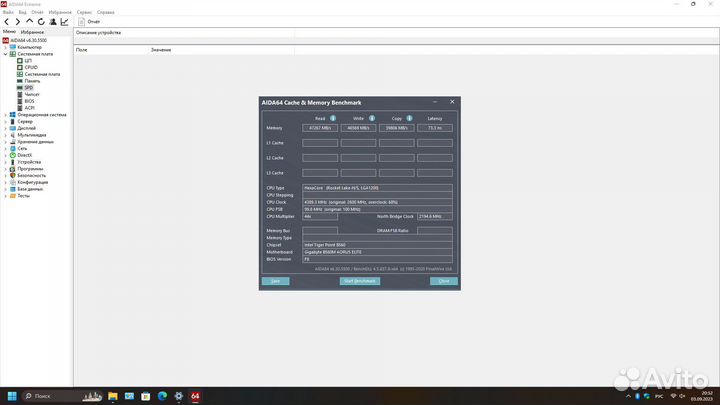The width and height of the screenshot is (720, 405).
Task: Open the Отчёт menu in menu bar
Action: coord(37,12)
